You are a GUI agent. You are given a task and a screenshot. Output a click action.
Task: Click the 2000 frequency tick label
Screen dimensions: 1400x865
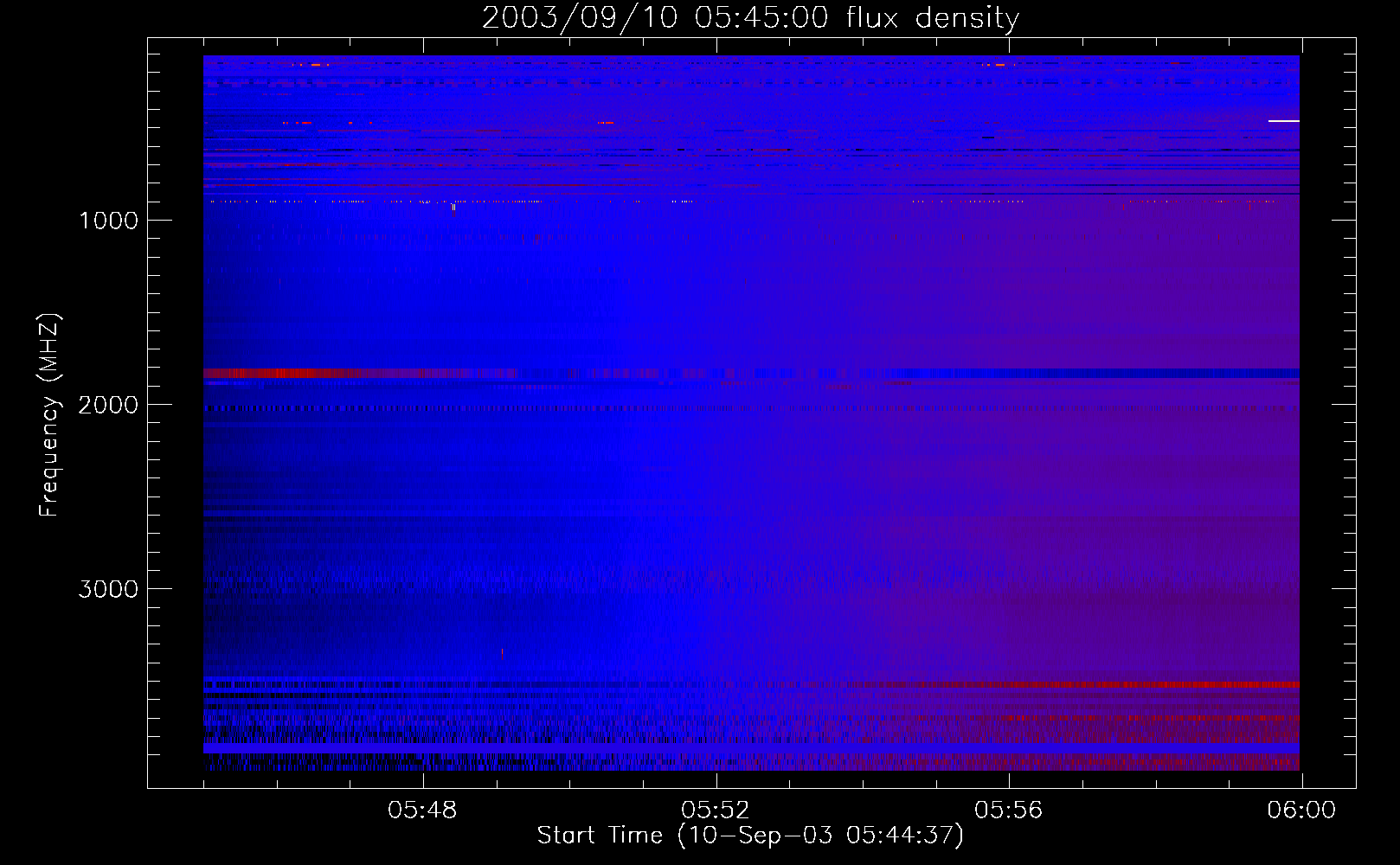[108, 405]
